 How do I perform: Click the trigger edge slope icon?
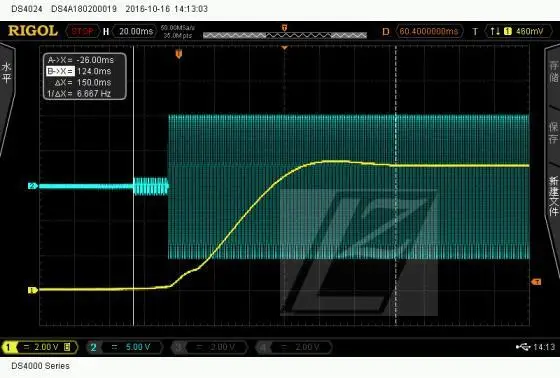[495, 31]
